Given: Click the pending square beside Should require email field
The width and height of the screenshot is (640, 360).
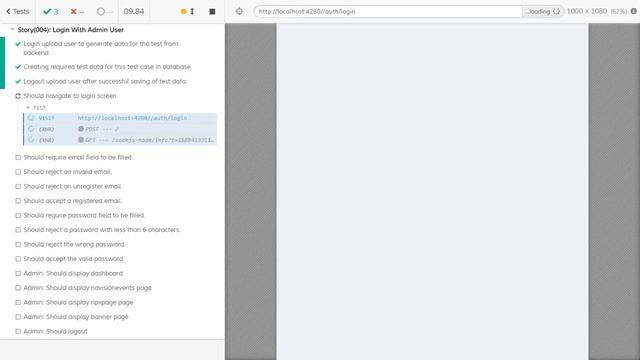Looking at the screenshot, I should (18, 157).
